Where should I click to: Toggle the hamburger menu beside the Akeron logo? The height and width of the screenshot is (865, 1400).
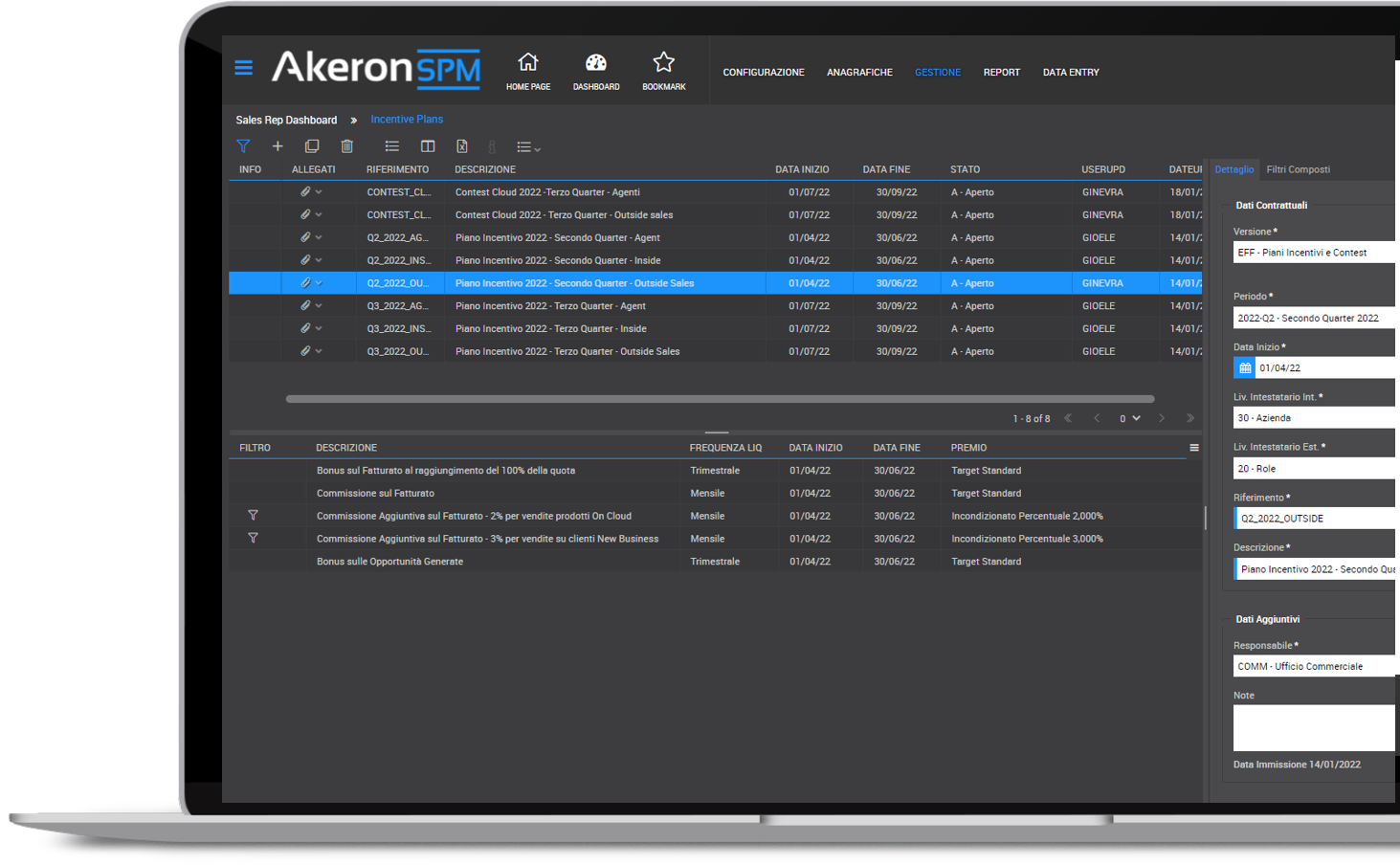coord(243,68)
